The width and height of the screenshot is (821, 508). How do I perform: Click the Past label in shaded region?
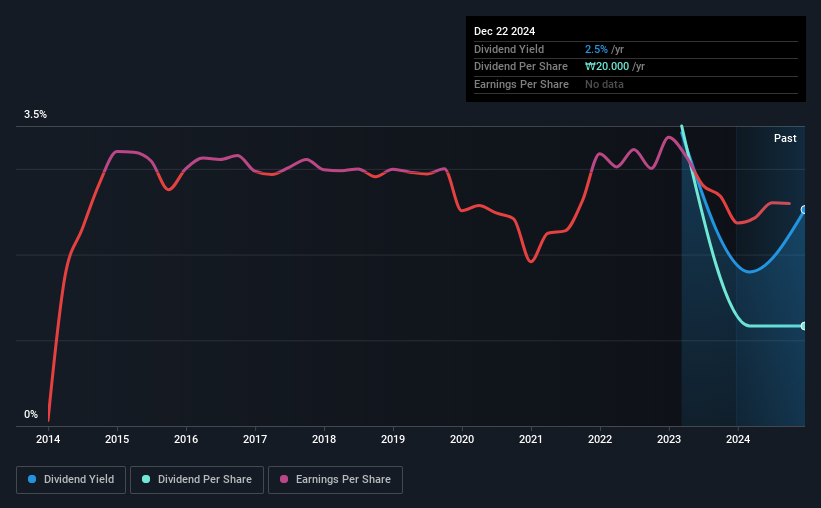point(785,138)
